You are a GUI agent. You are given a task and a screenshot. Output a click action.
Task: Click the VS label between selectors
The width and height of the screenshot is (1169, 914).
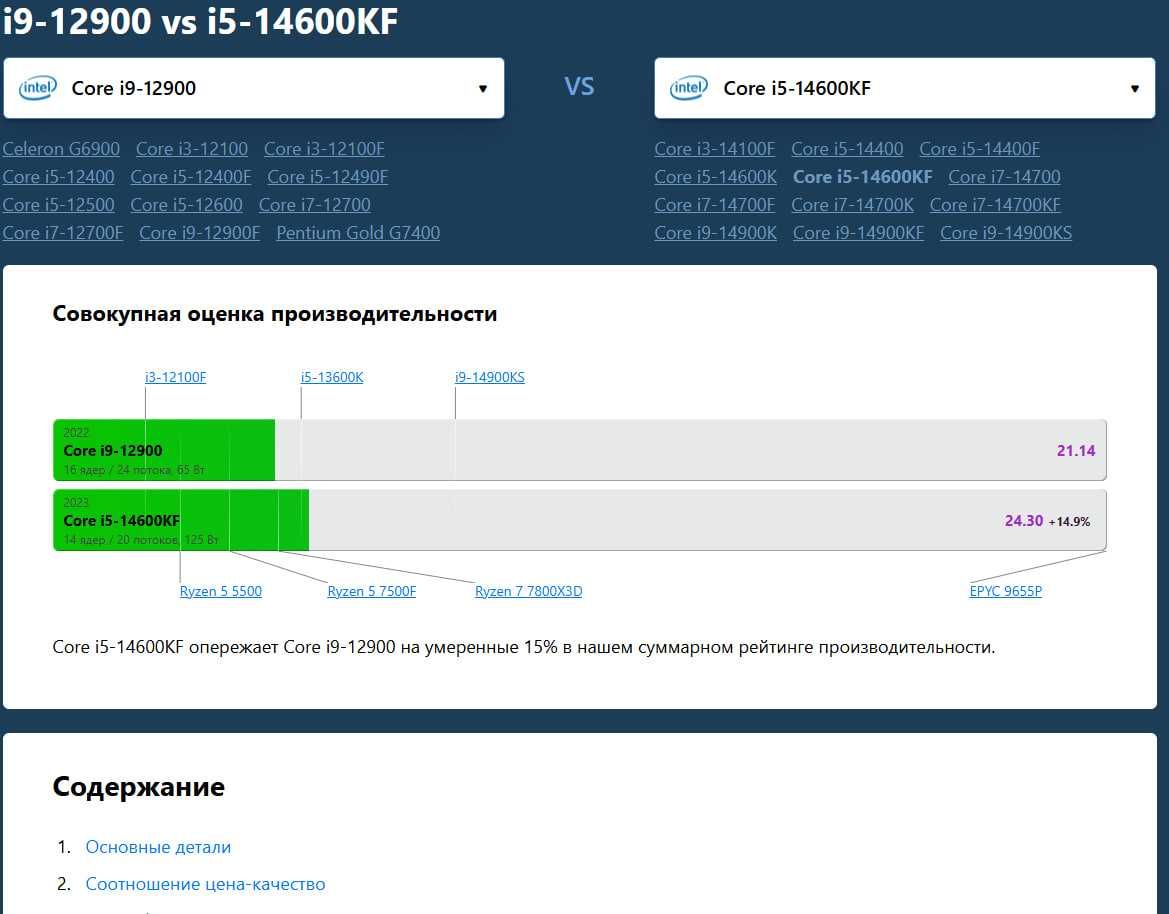point(579,86)
